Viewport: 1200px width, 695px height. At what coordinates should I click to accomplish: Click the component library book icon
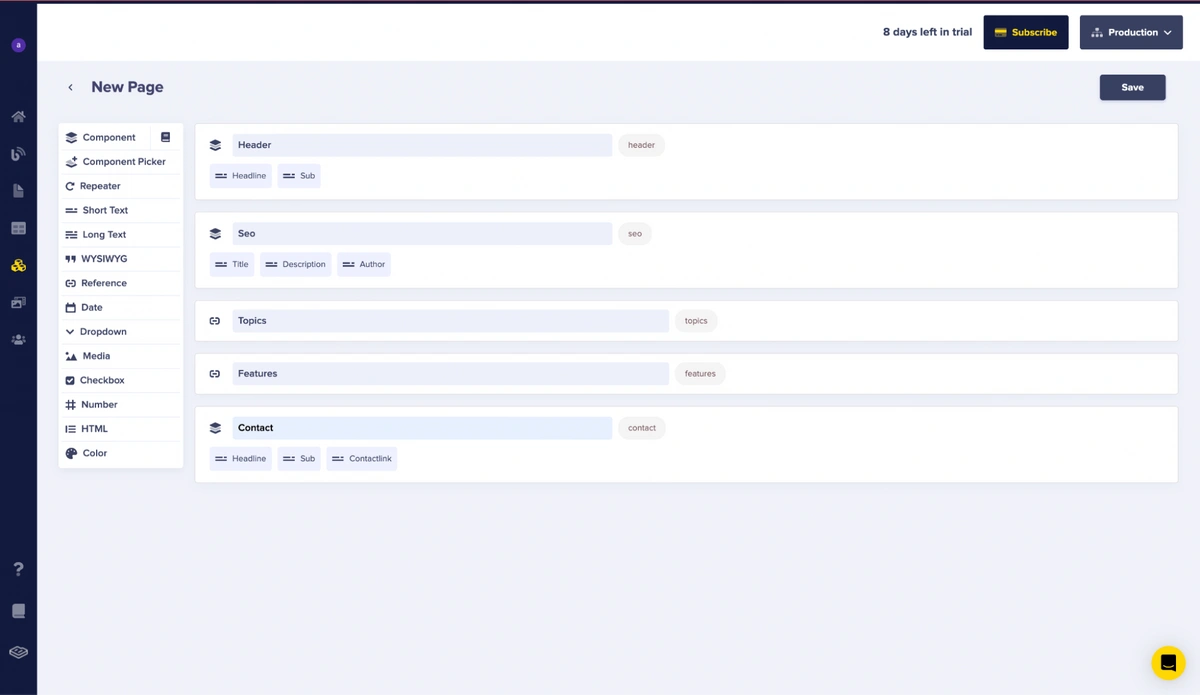point(166,137)
